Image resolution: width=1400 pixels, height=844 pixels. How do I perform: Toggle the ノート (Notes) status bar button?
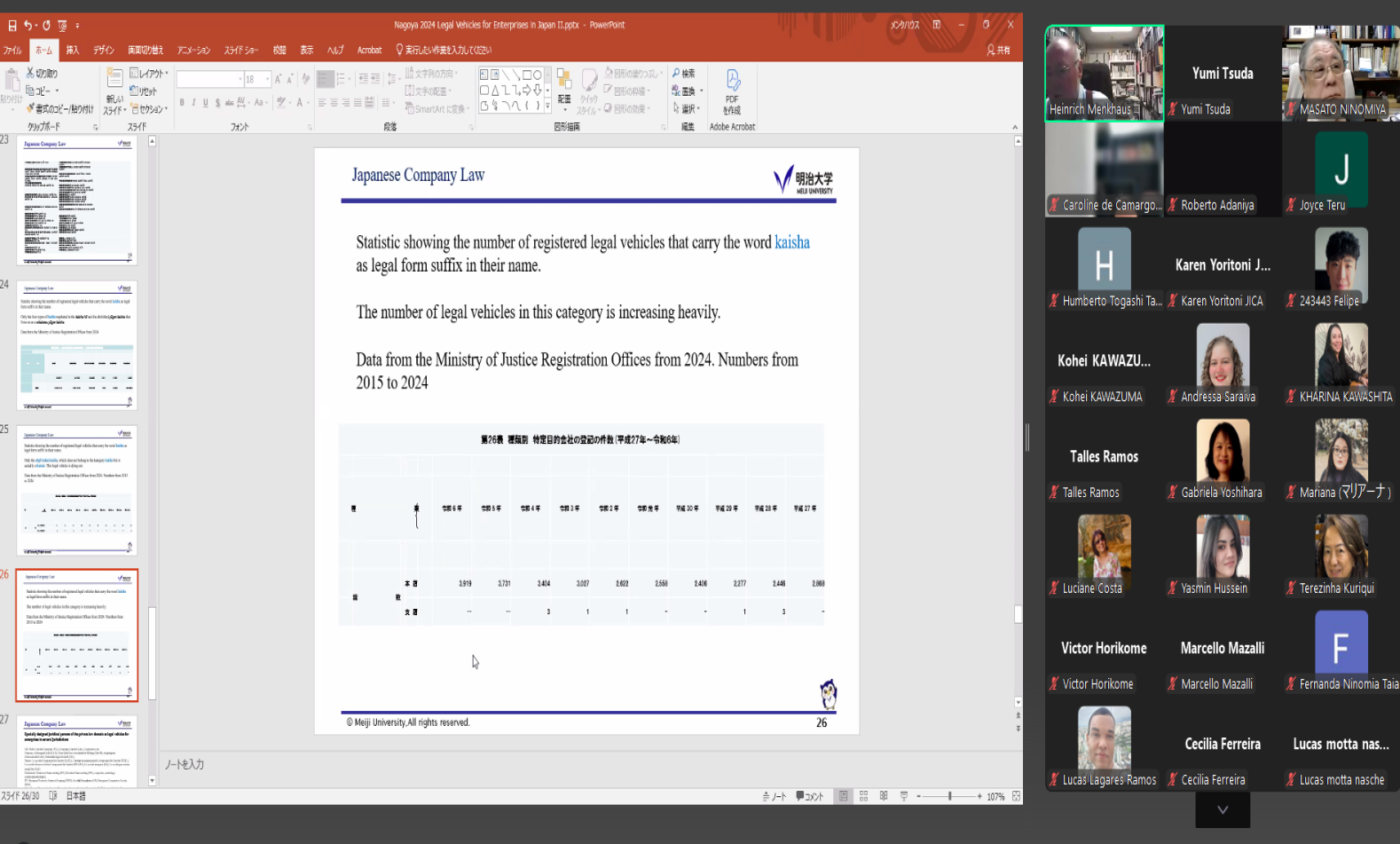point(775,796)
